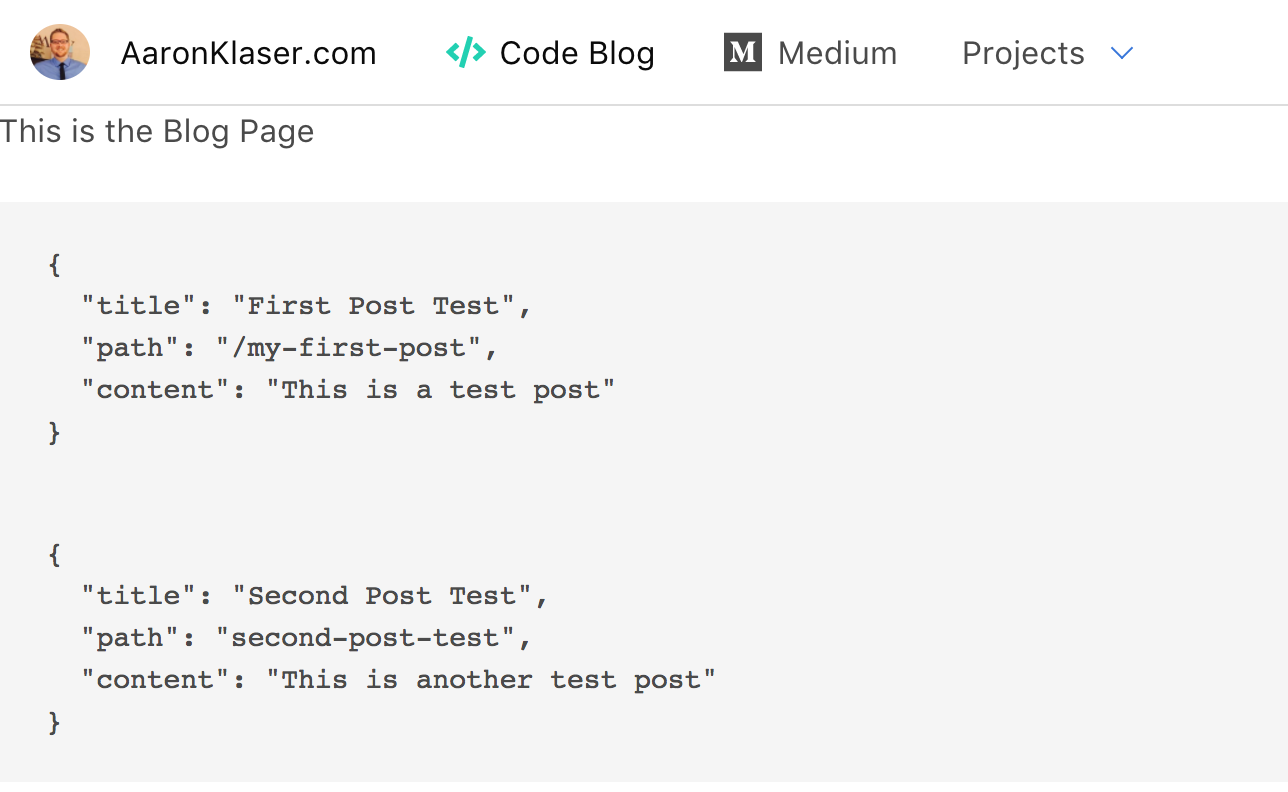The height and width of the screenshot is (792, 1288).
Task: Open the AaronKlaser.com home link
Action: [248, 53]
